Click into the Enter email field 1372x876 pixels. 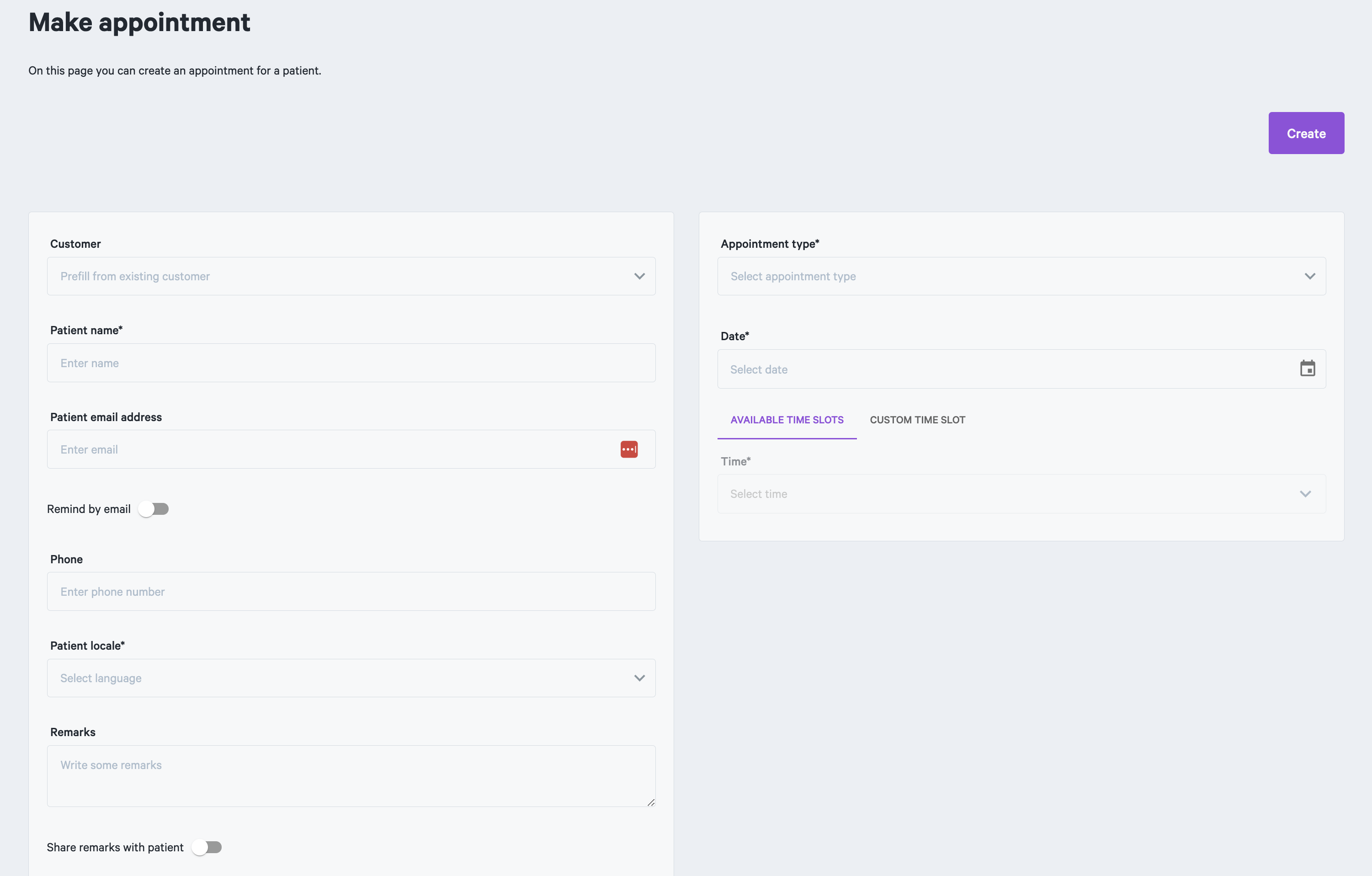pos(351,450)
